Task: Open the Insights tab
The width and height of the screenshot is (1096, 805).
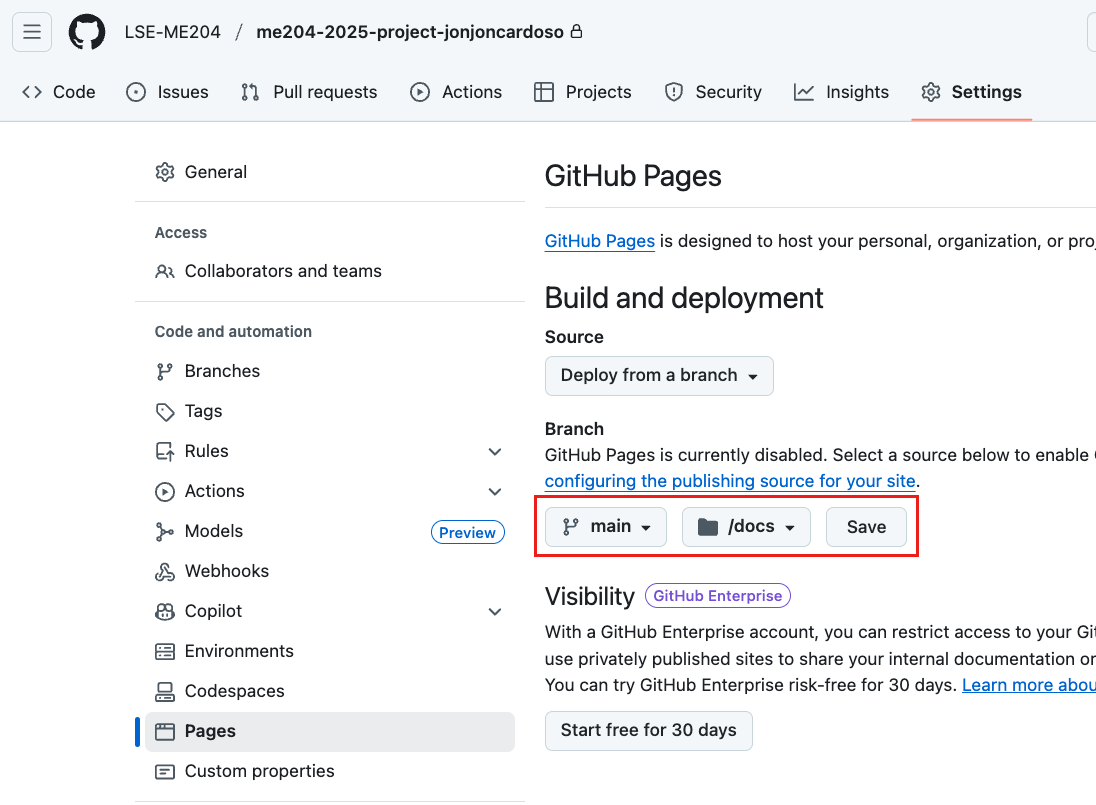Action: [842, 92]
